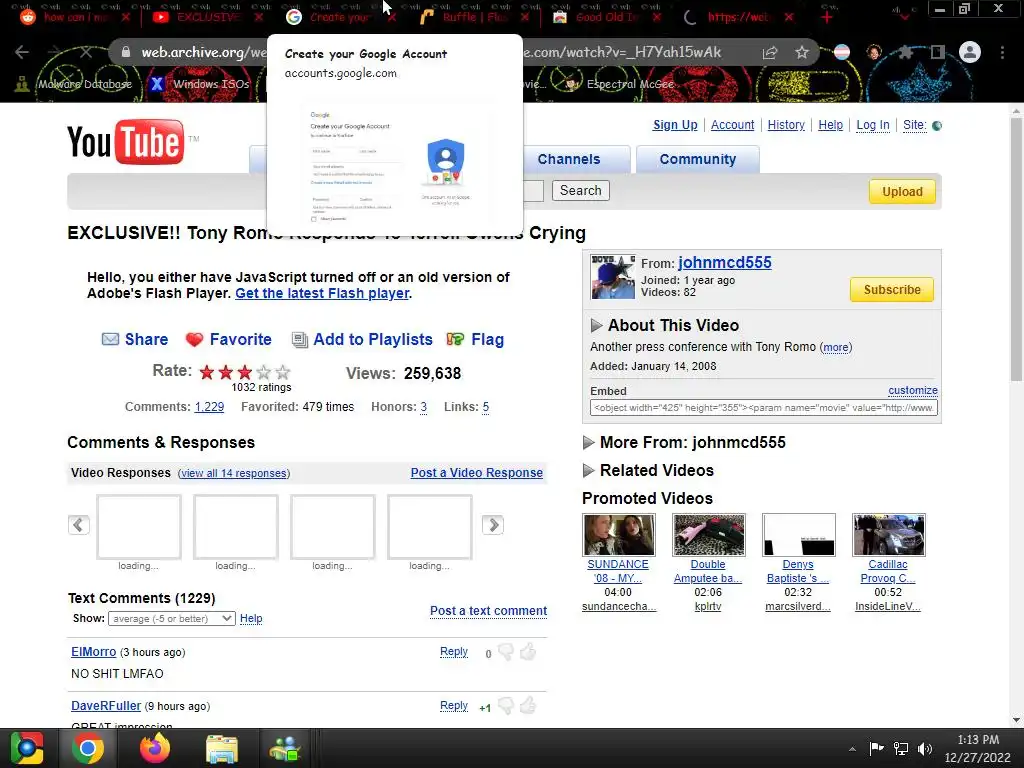Click page vertical scrollbar thumb
The image size is (1024, 768).
point(1016,248)
